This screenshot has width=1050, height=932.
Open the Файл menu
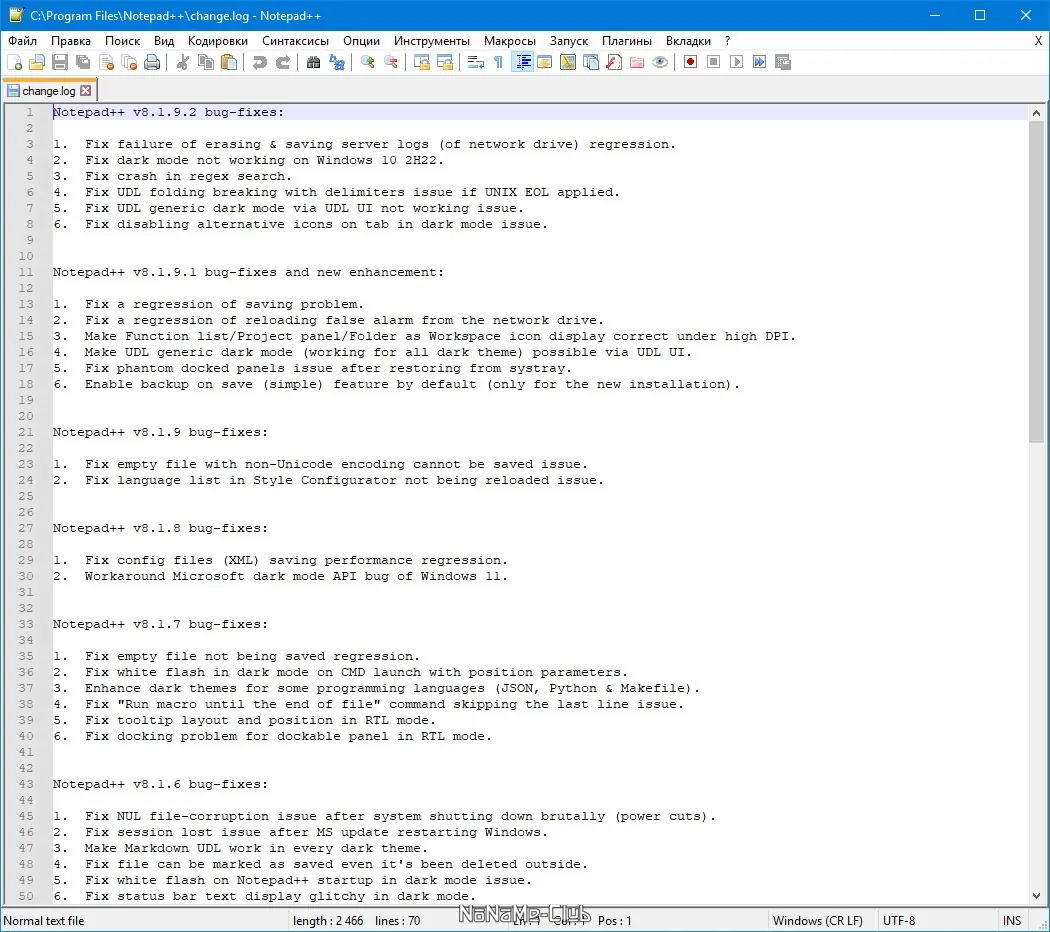[x=22, y=41]
